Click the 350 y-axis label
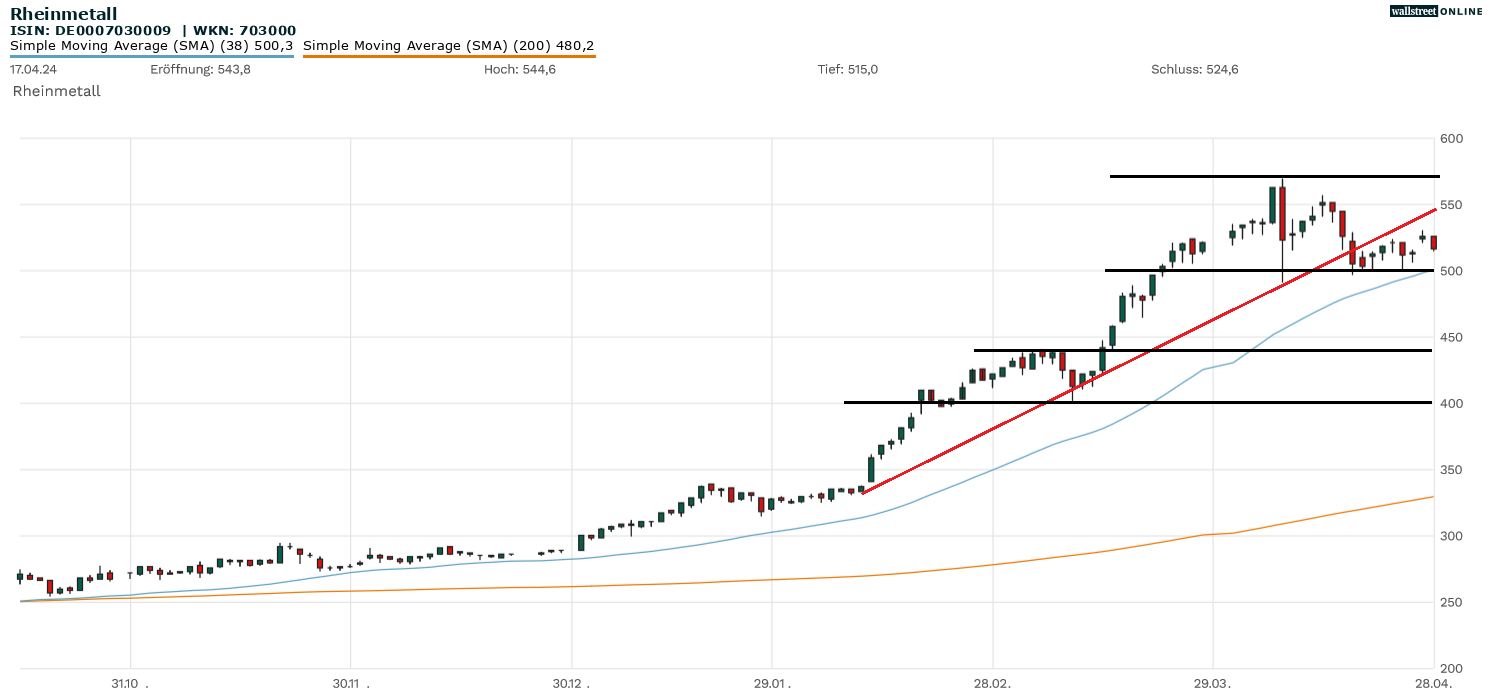This screenshot has width=1490, height=689. tap(1451, 470)
